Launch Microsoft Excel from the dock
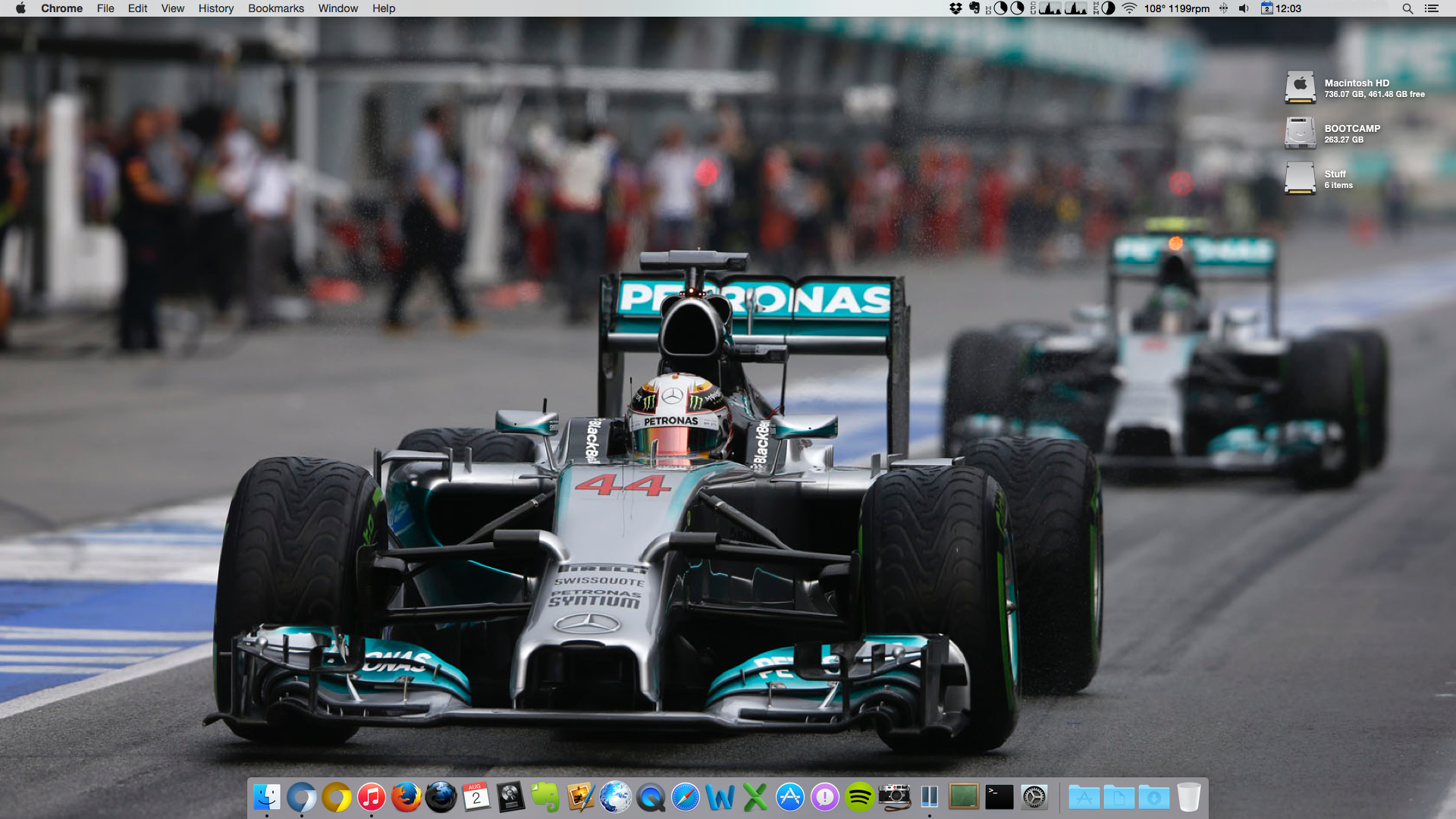Image resolution: width=1456 pixels, height=819 pixels. [755, 797]
